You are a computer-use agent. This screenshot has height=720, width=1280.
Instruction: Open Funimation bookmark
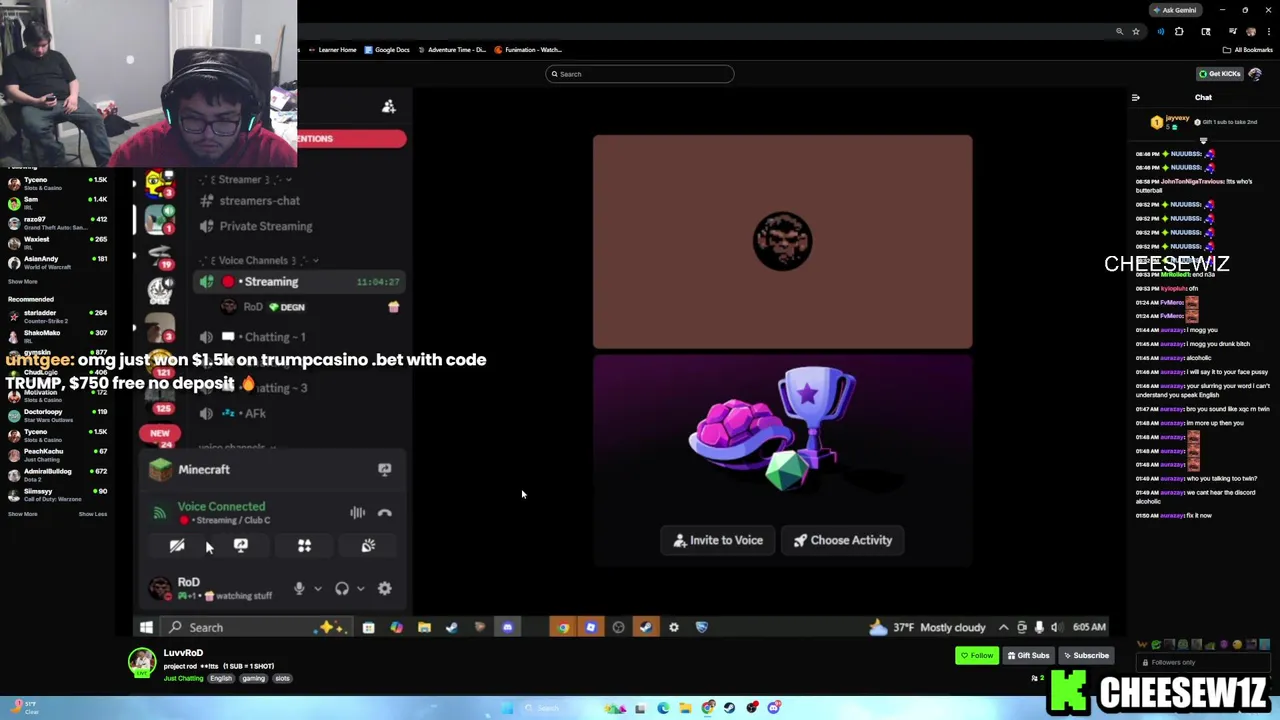pos(529,50)
